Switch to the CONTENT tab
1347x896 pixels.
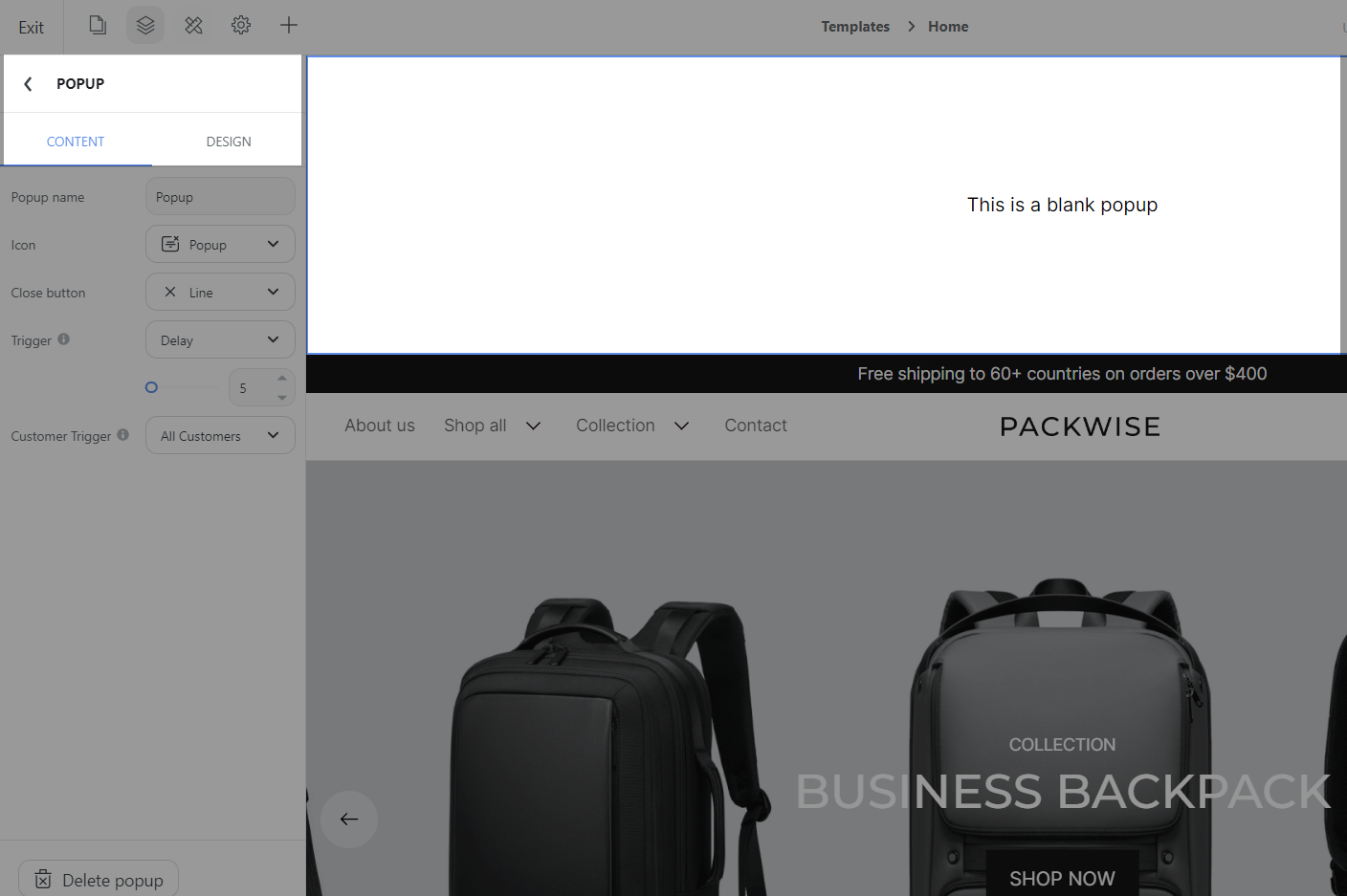76,142
